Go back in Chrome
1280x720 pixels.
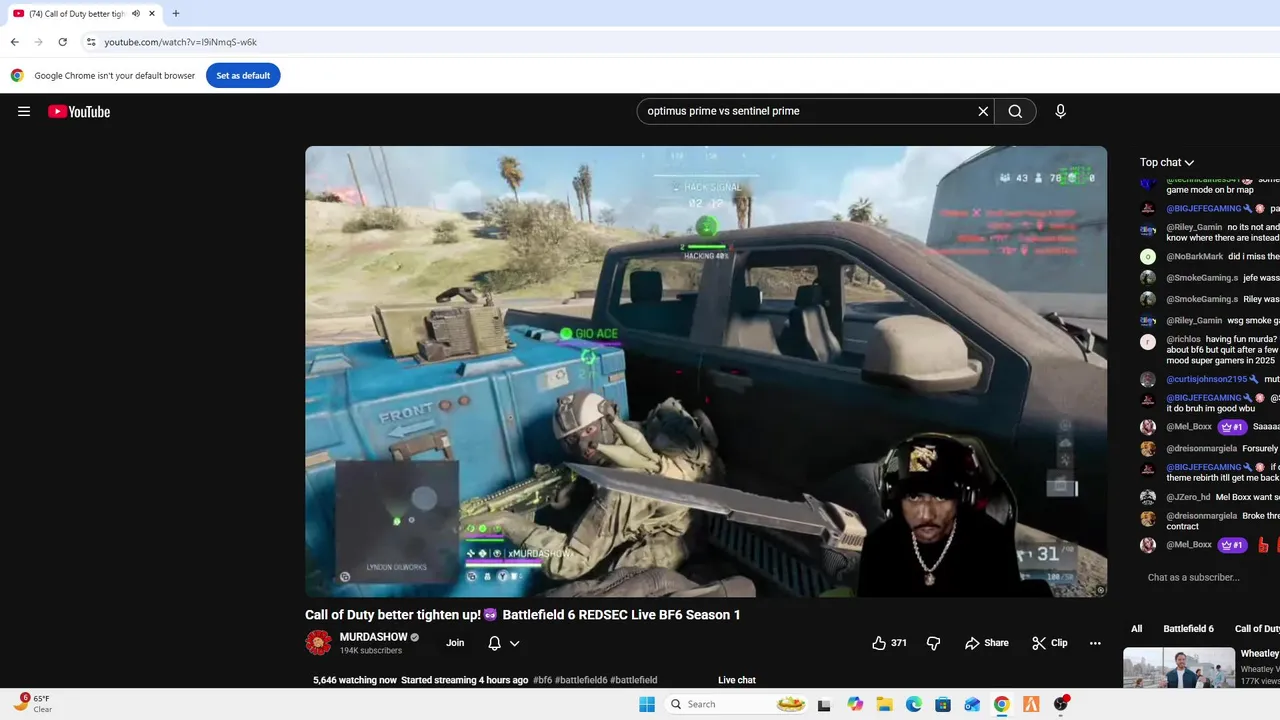click(x=14, y=42)
